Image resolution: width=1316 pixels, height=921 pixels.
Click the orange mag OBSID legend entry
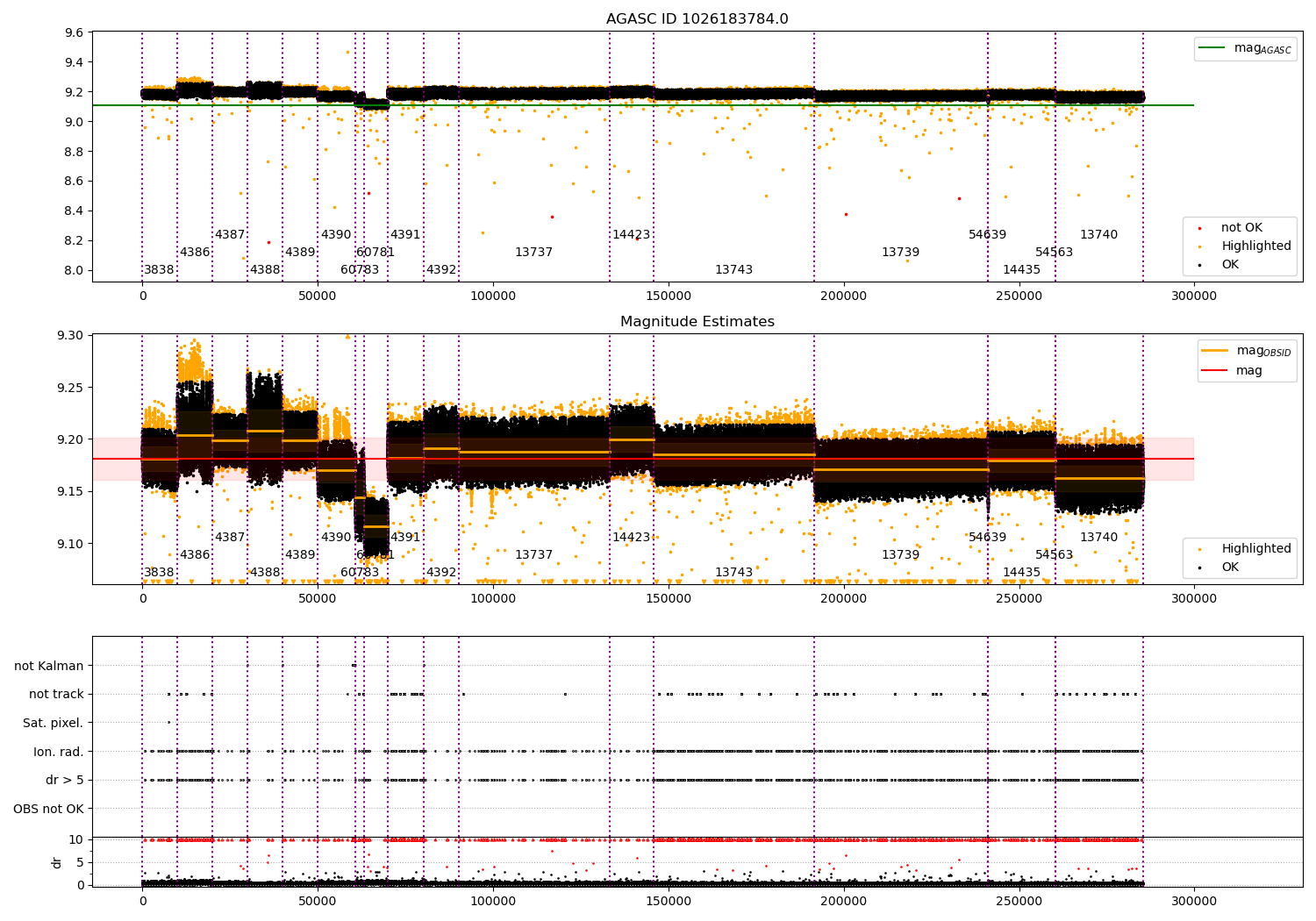(1247, 351)
